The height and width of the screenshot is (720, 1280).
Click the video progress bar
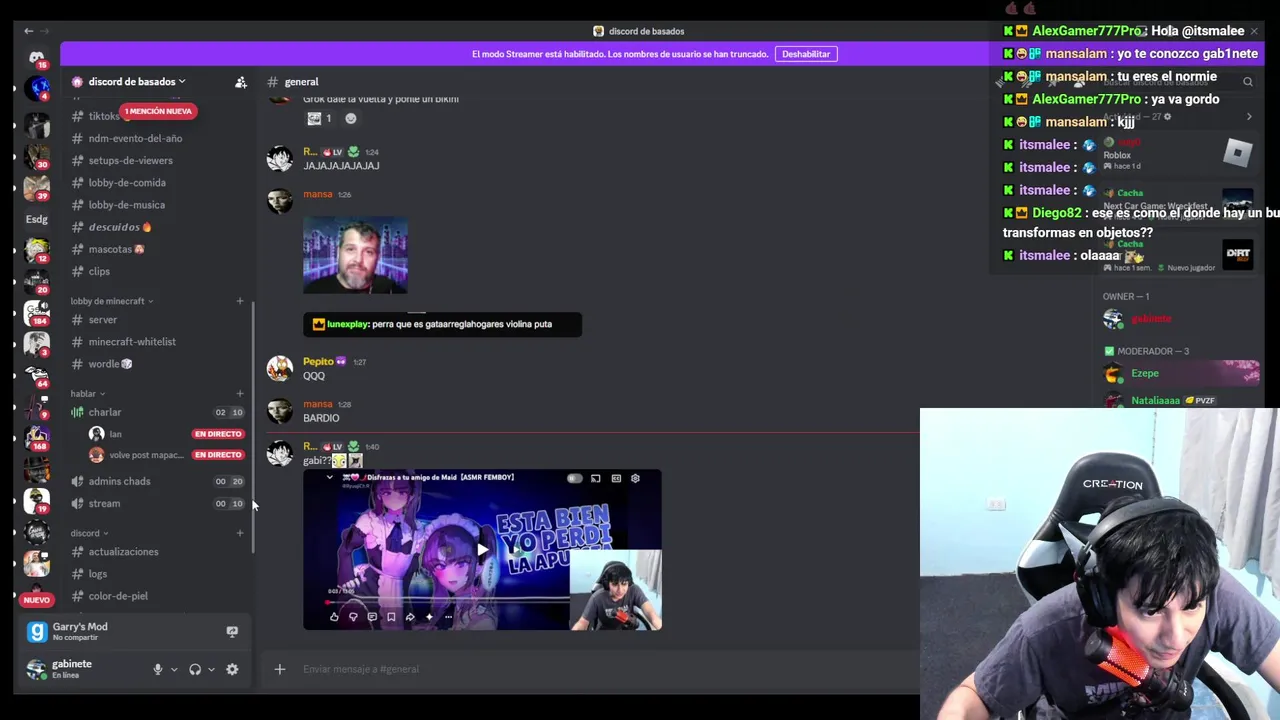450,601
